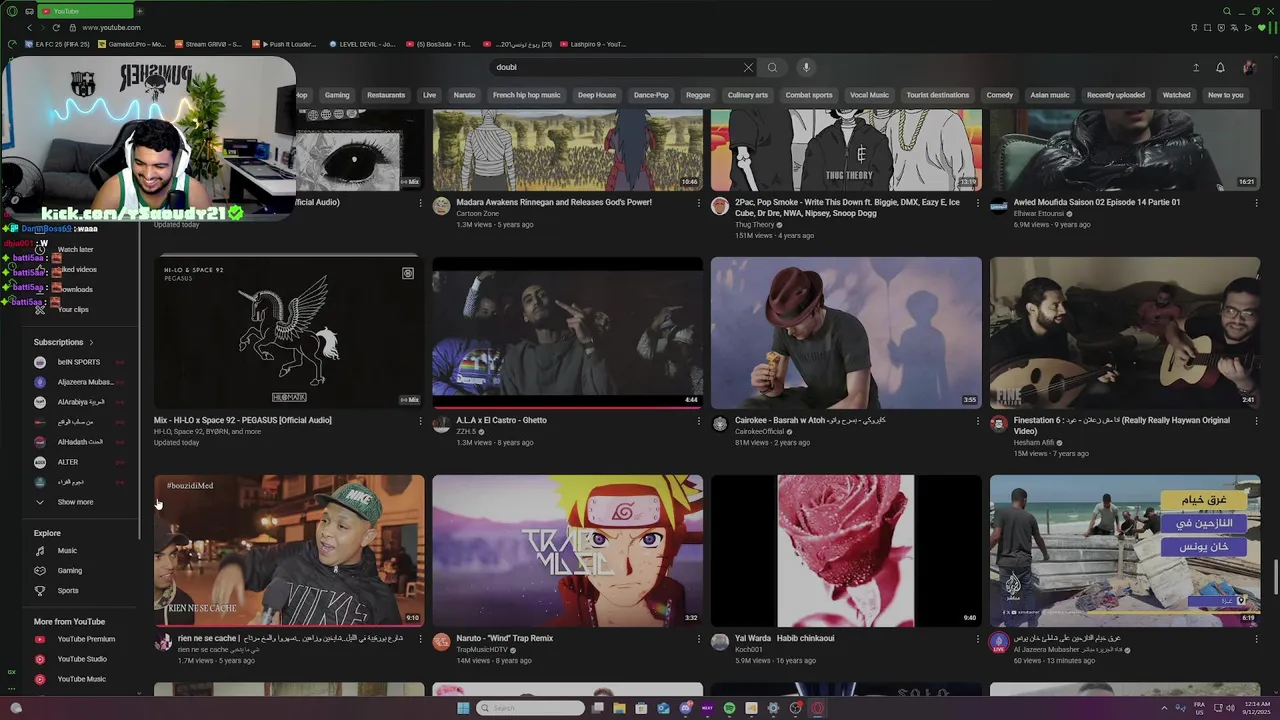Reload the page using the browser refresh icon
The image size is (1280, 720).
(56, 27)
